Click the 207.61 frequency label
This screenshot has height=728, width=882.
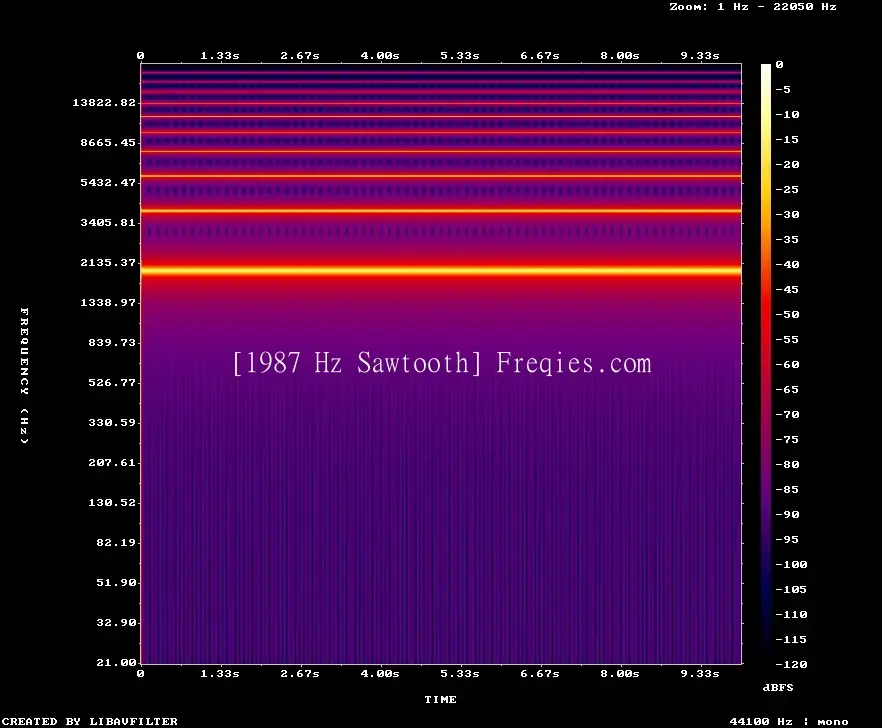112,462
